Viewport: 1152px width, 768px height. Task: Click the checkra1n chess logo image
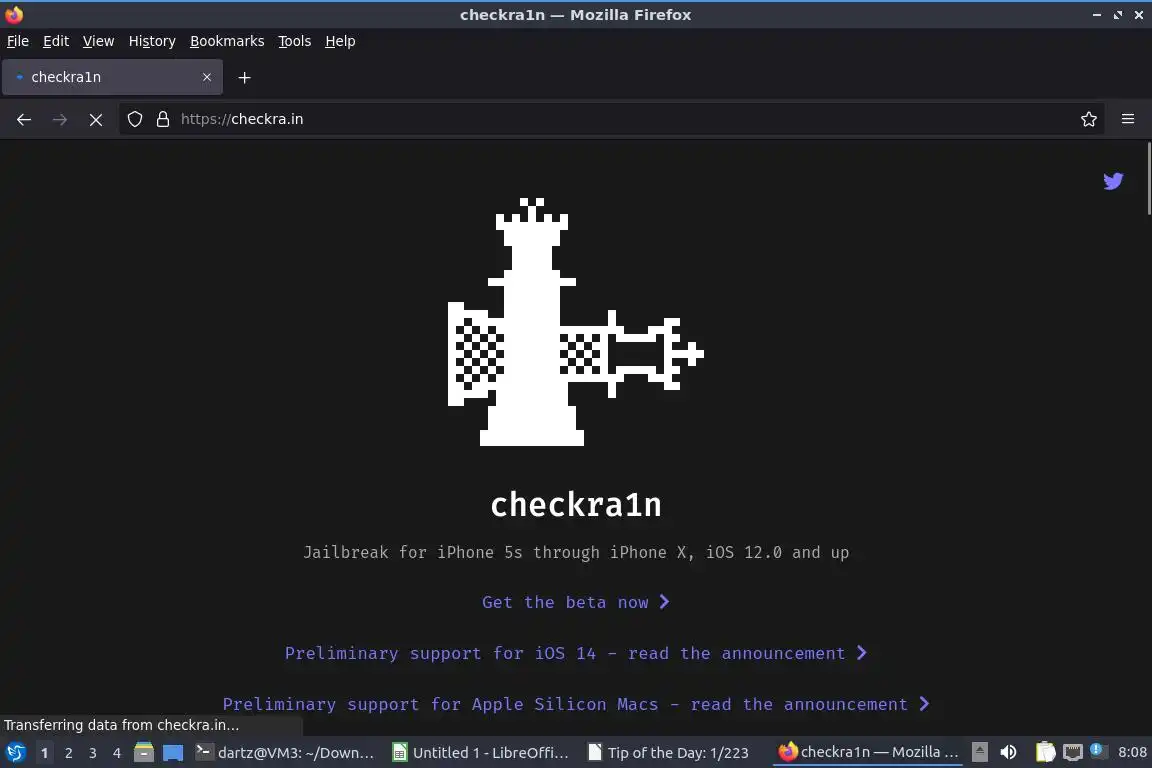pos(575,322)
